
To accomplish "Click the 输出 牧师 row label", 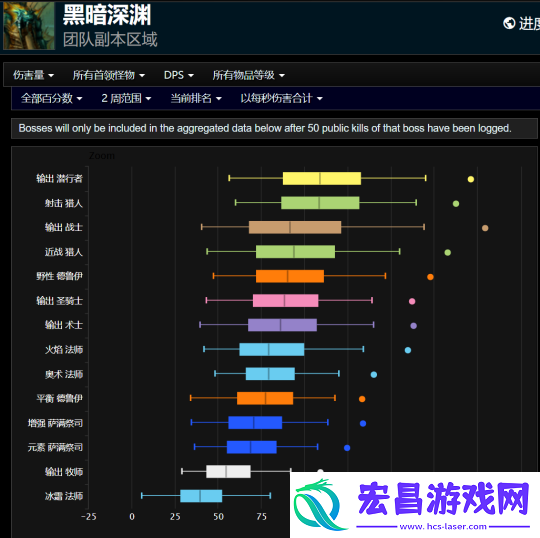I will (64, 472).
